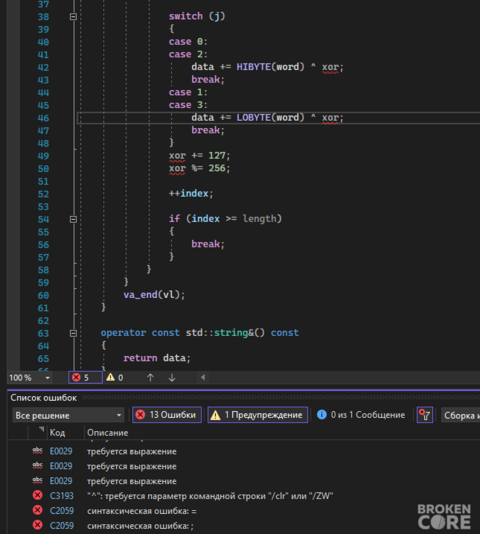Sort by the 'Описание' column header
The height and width of the screenshot is (534, 480).
[x=108, y=433]
